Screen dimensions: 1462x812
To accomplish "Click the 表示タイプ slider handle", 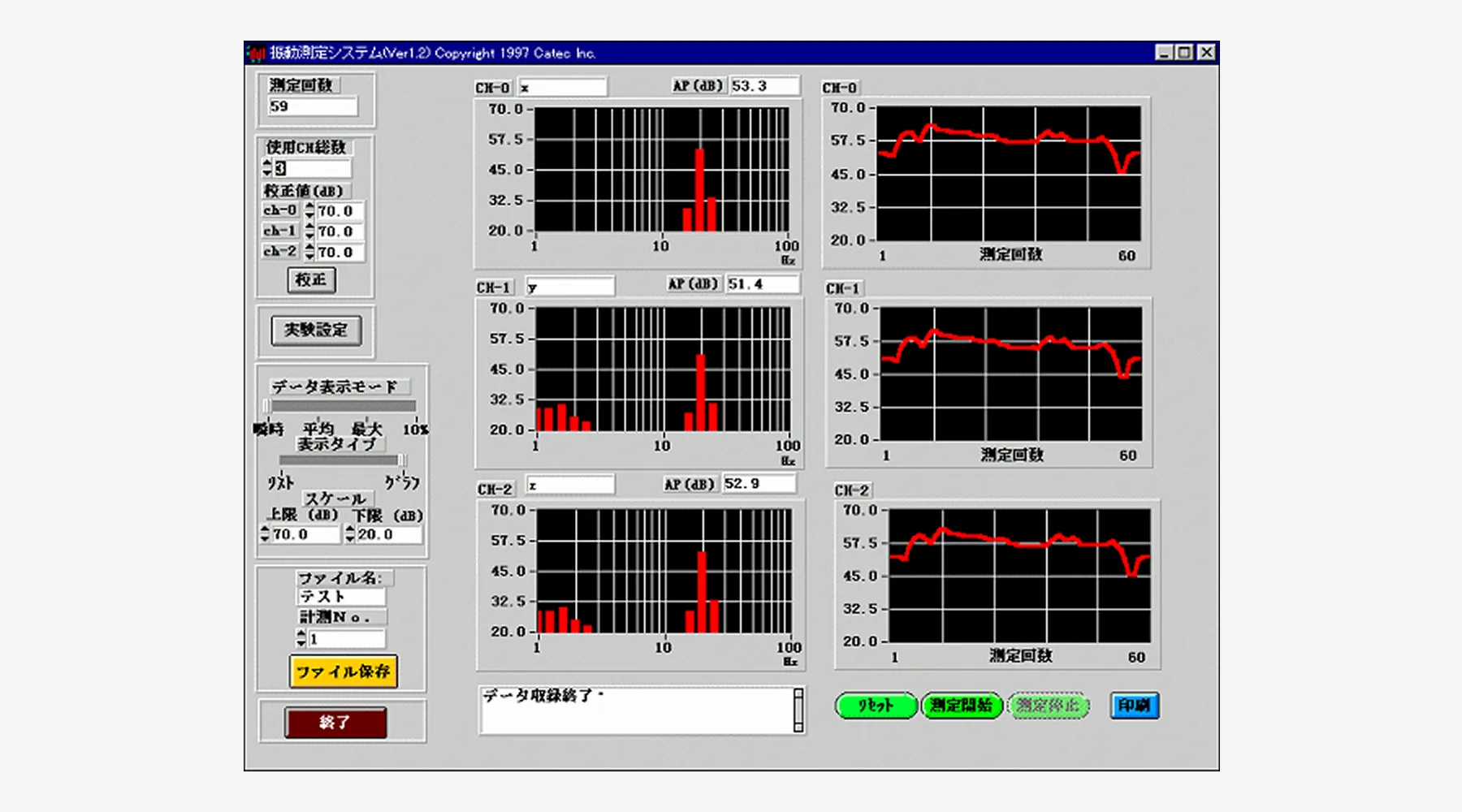I will (x=401, y=460).
